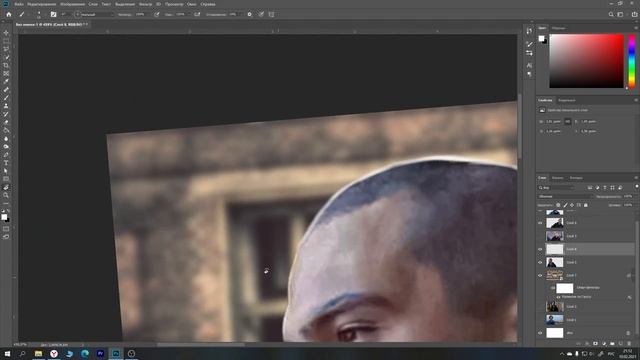
Task: Create a new layer icon
Action: (x=620, y=344)
